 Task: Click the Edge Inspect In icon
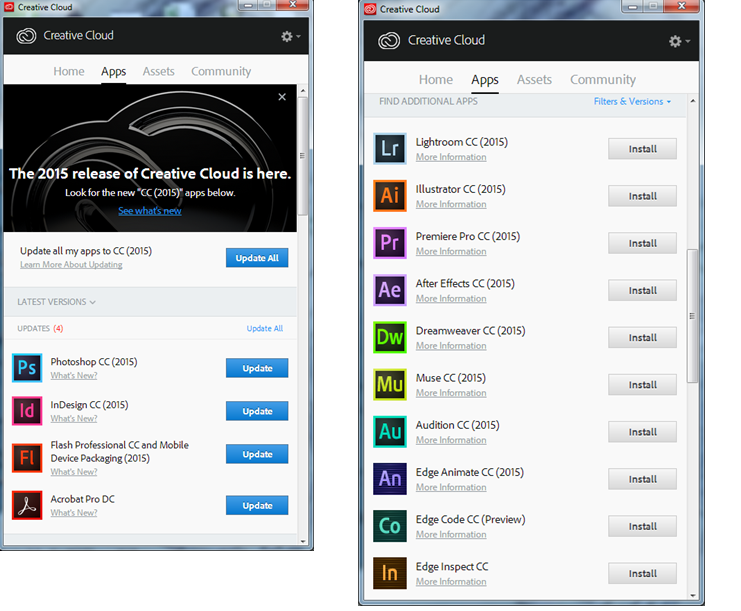tap(390, 573)
